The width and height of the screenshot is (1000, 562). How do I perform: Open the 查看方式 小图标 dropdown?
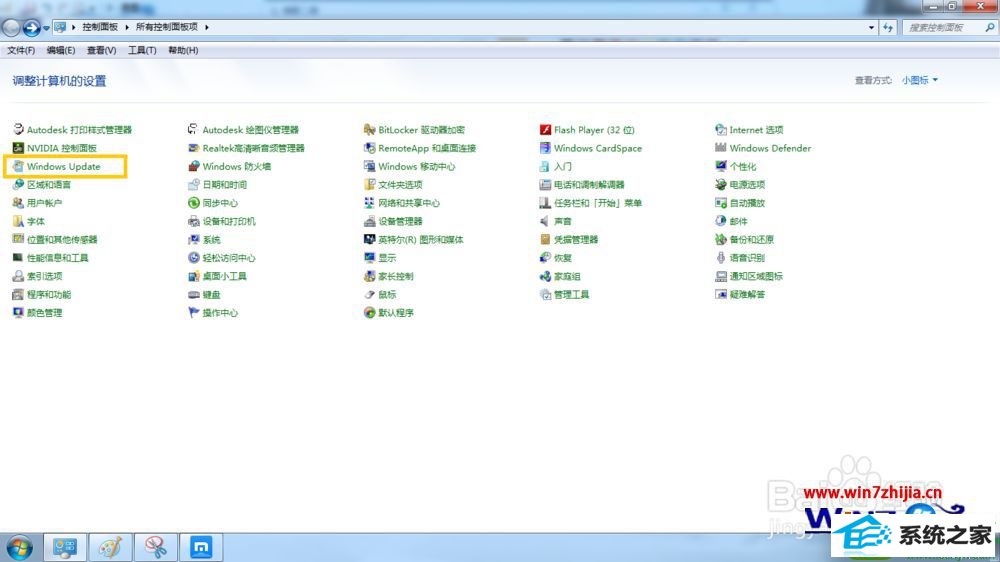point(920,80)
